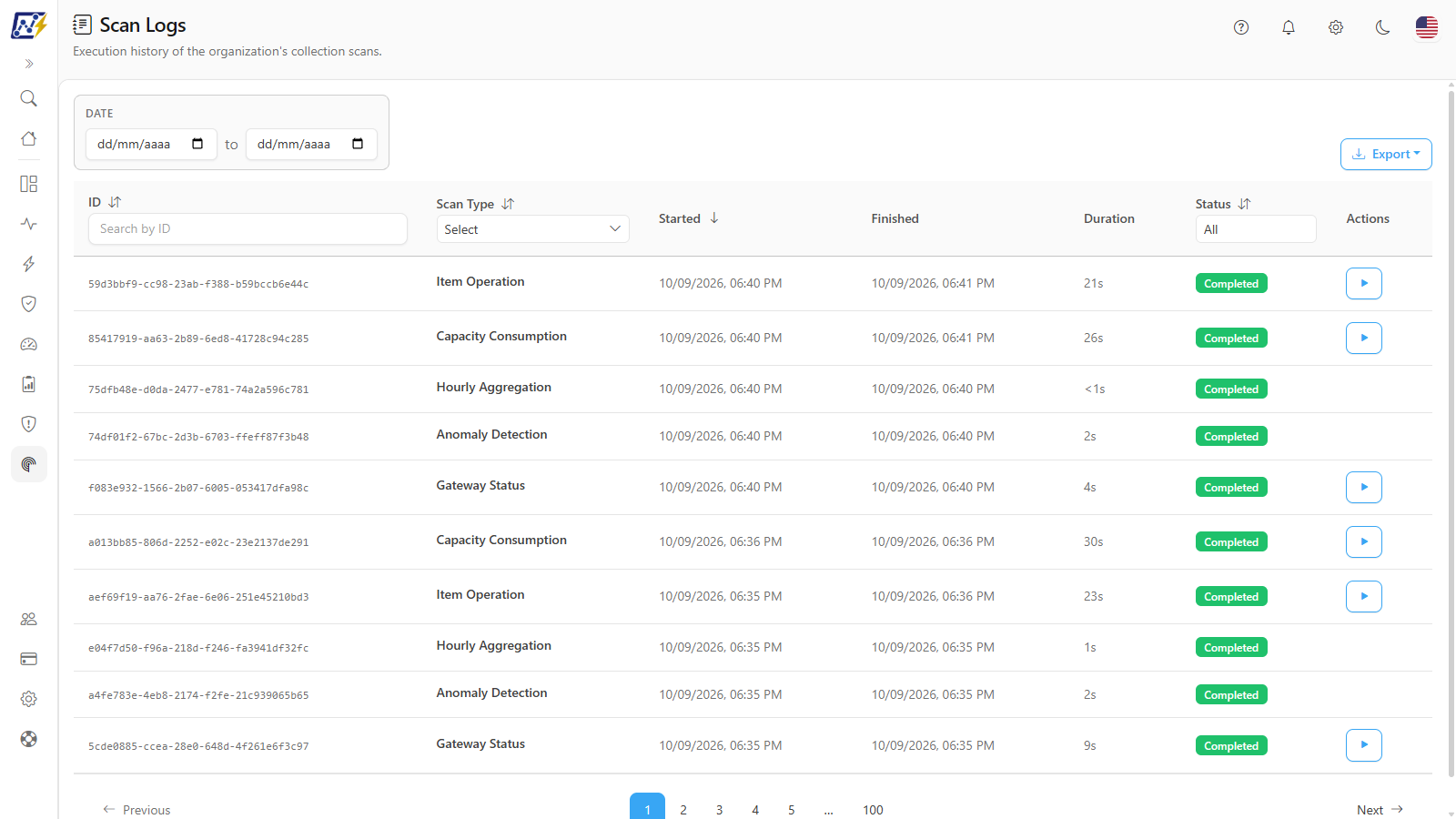The width and height of the screenshot is (1456, 819).
Task: Open the shield exclamation sidebar icon
Action: 29,424
